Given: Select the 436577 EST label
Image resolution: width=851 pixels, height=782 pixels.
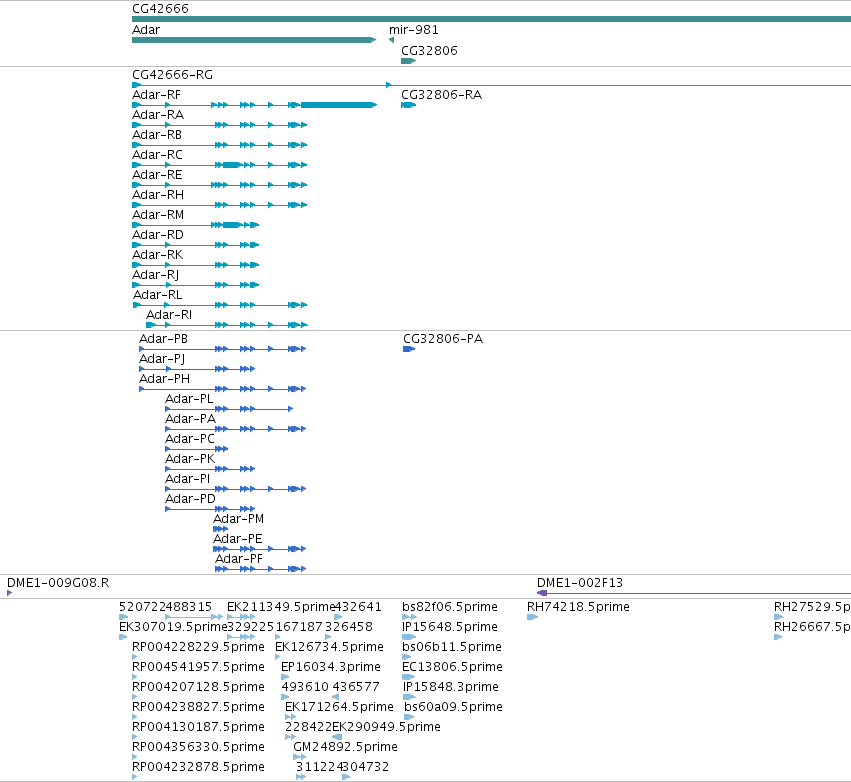Looking at the screenshot, I should (355, 687).
